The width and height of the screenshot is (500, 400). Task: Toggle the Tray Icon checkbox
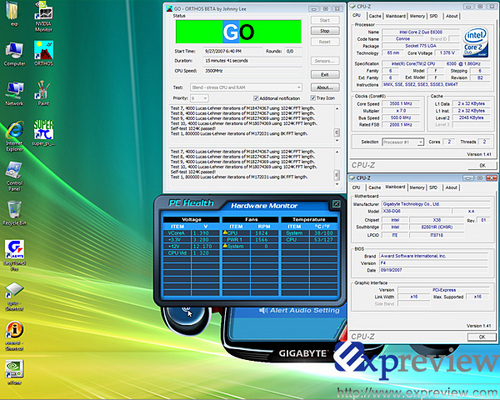[313, 98]
